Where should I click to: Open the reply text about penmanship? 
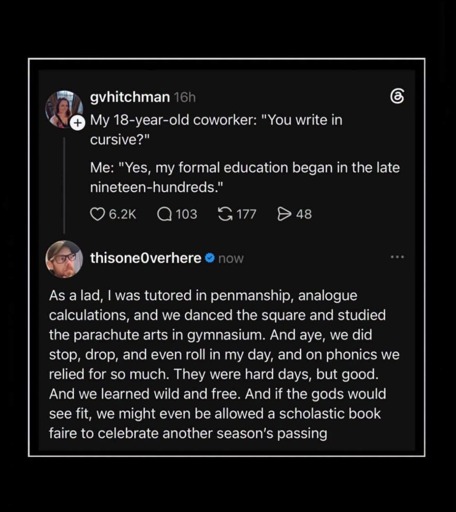point(224,364)
